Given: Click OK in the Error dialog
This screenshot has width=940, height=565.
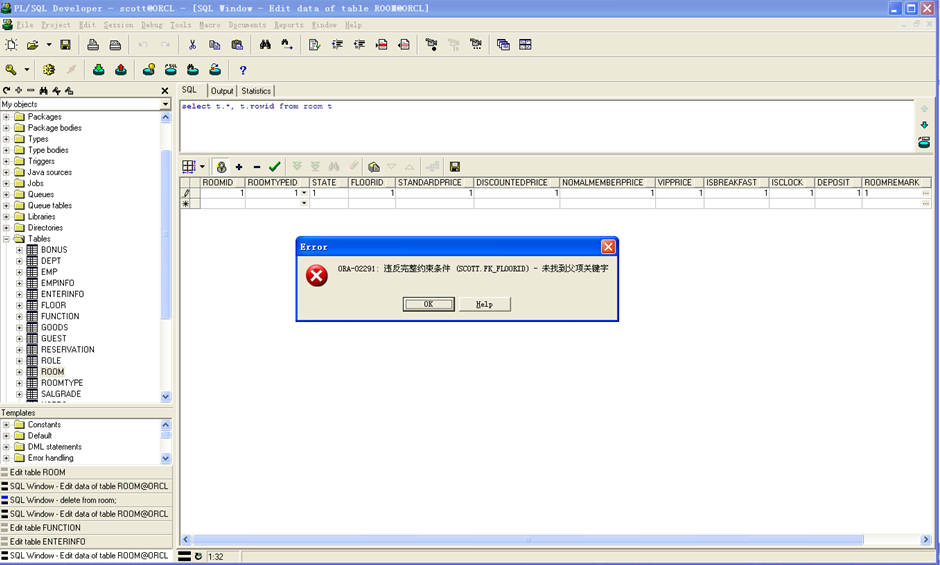Looking at the screenshot, I should click(428, 304).
